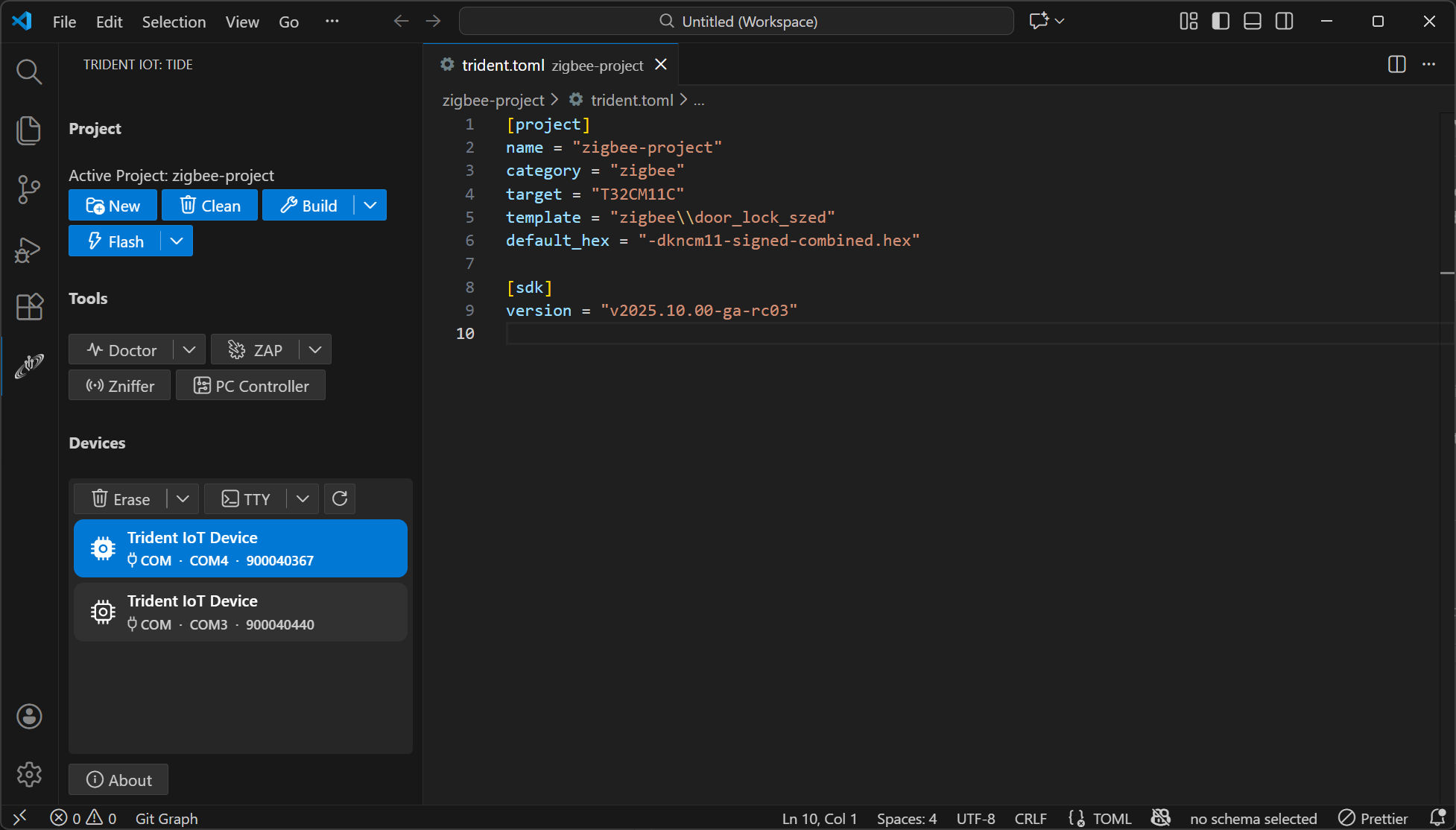1456x830 pixels.
Task: Toggle the secondary side bar
Action: (1285, 22)
